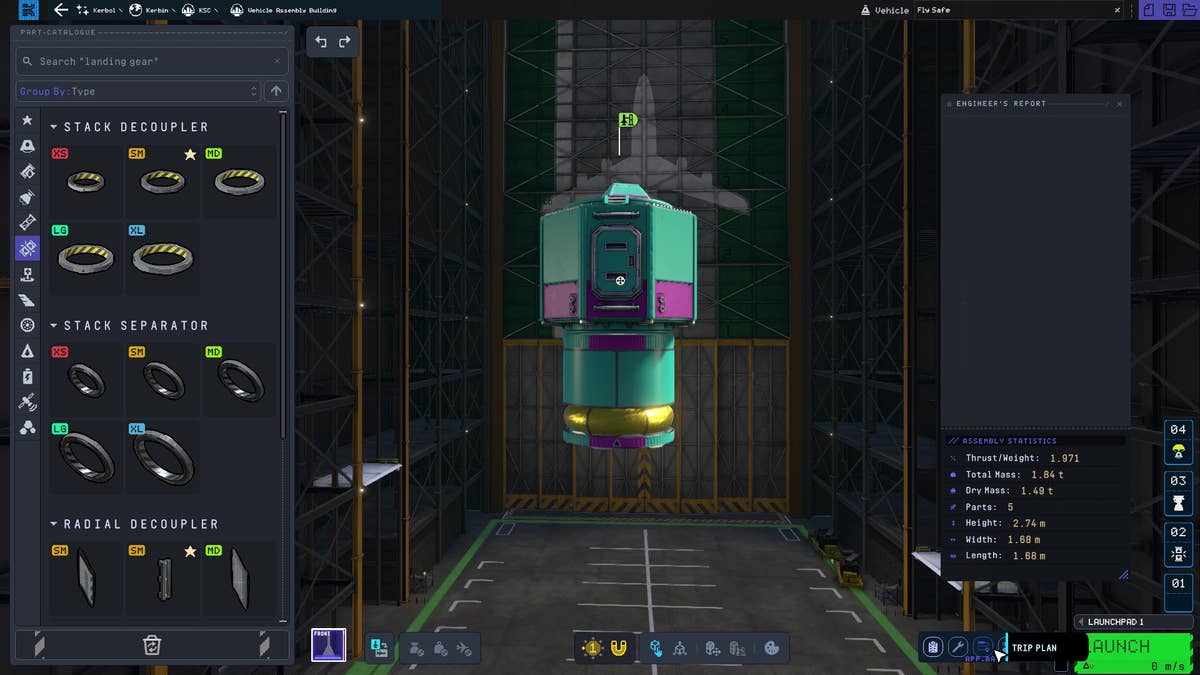
Task: Click the part catalogue scrollbar
Action: click(x=285, y=275)
